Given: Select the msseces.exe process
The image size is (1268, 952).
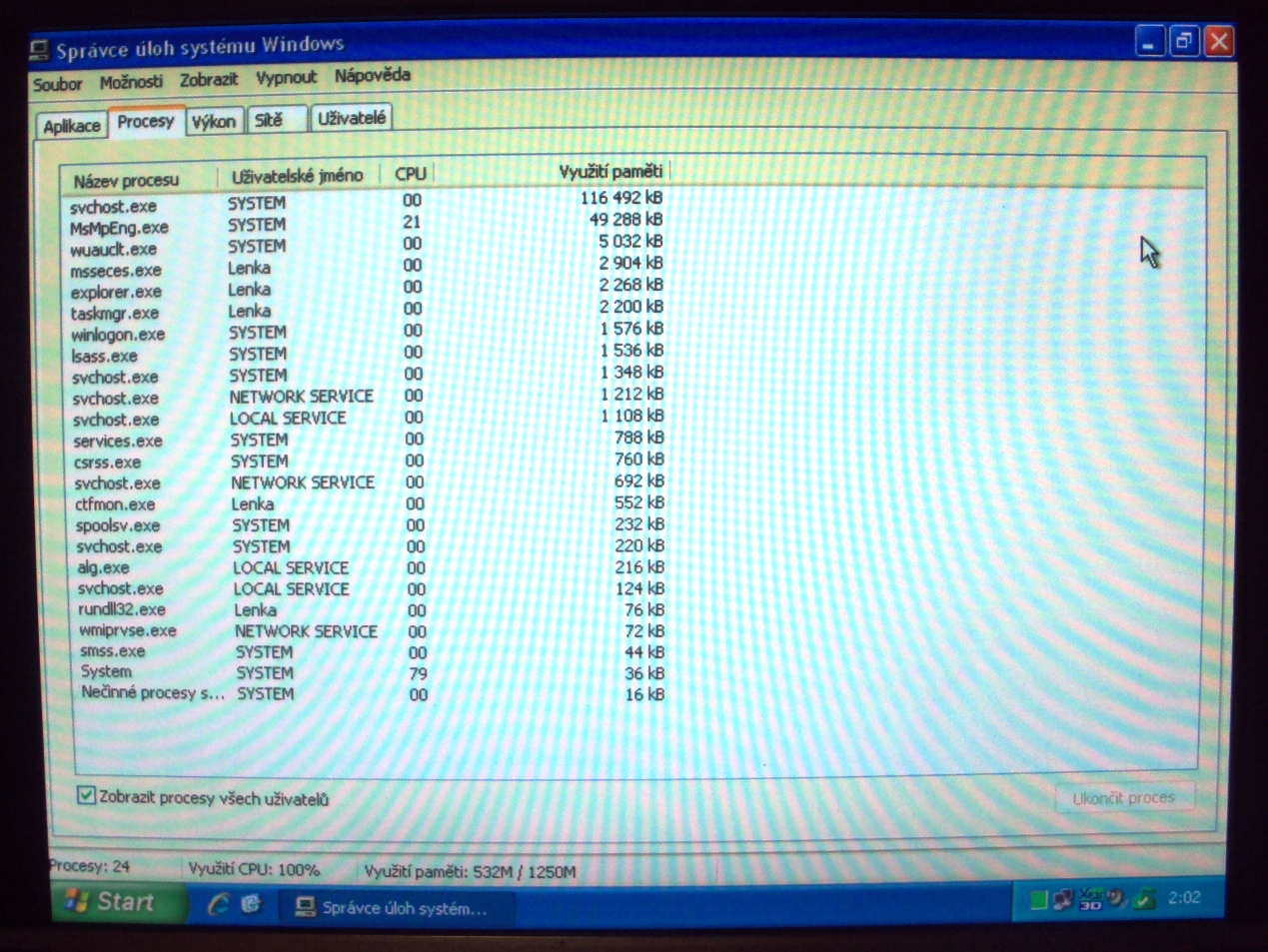Looking at the screenshot, I should (367, 268).
